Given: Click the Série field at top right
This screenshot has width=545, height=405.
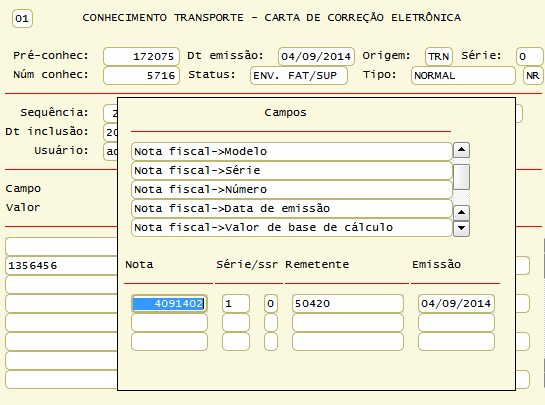Looking at the screenshot, I should click(x=530, y=56).
